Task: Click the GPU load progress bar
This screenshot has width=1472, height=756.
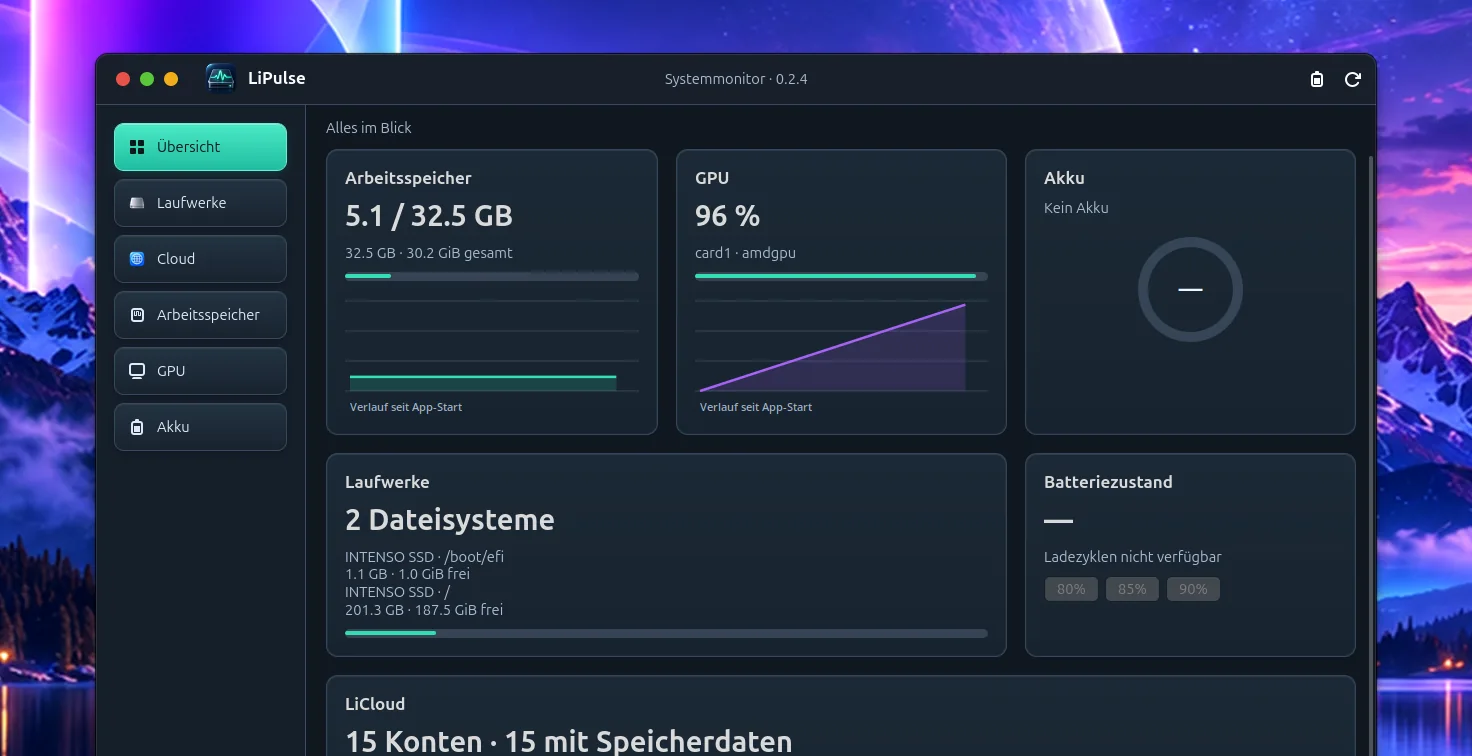Action: 841,276
